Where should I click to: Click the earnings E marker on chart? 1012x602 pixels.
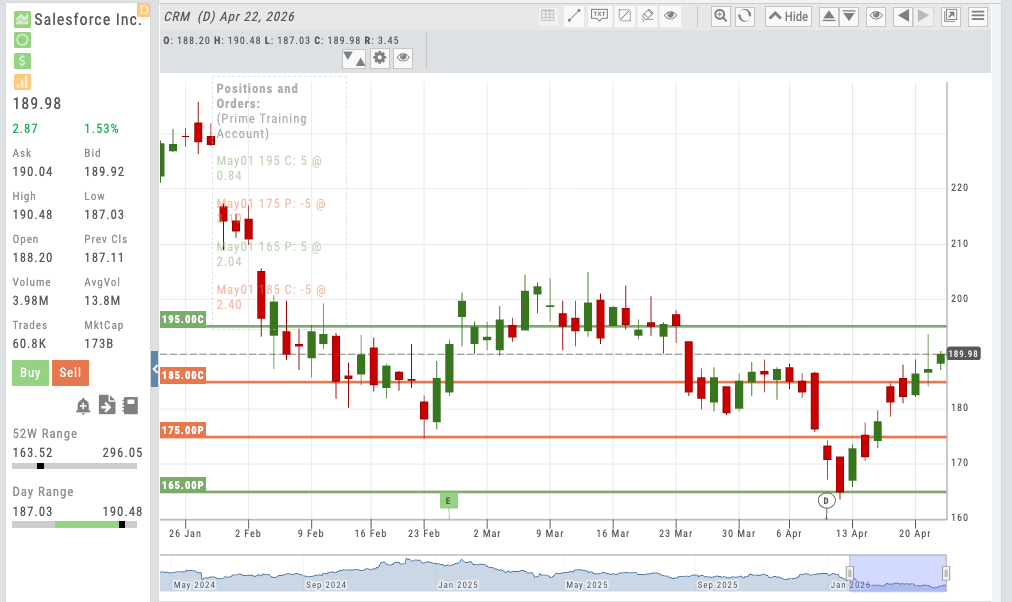[449, 500]
